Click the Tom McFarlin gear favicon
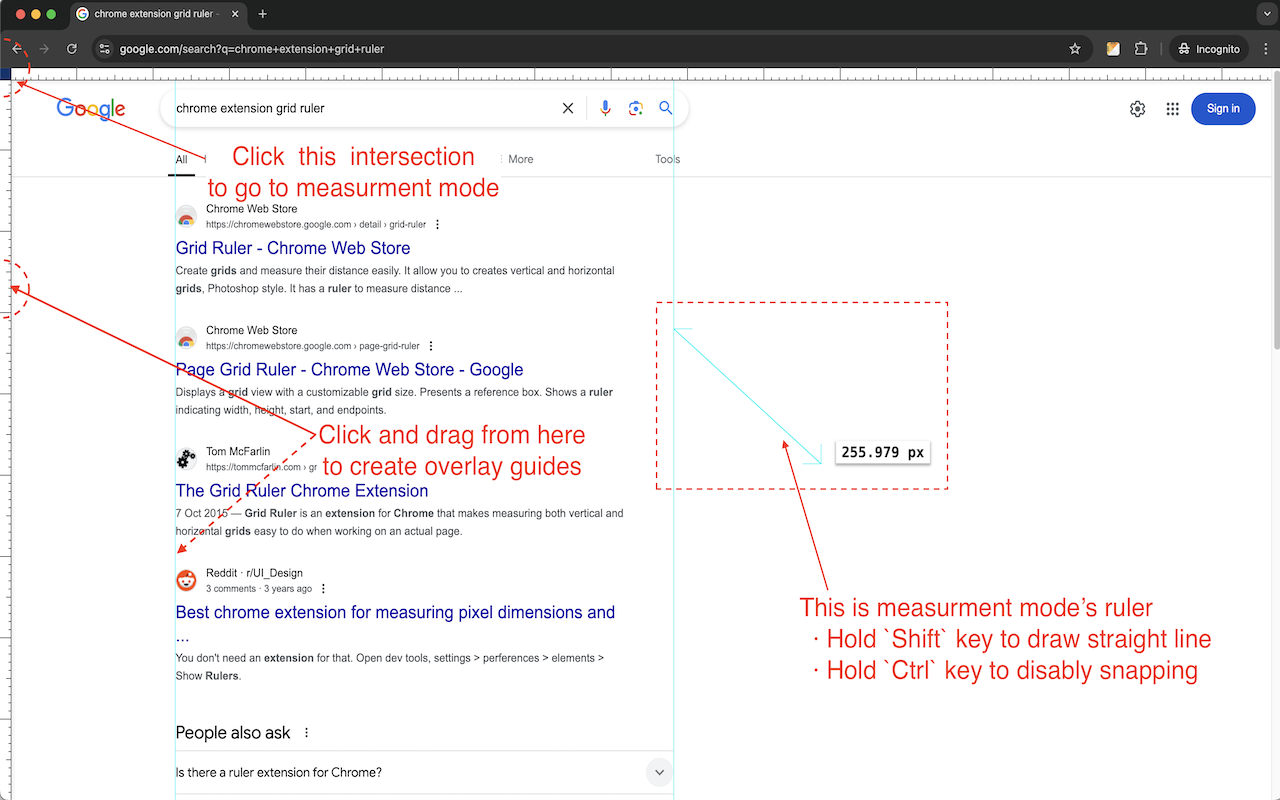 click(186, 459)
